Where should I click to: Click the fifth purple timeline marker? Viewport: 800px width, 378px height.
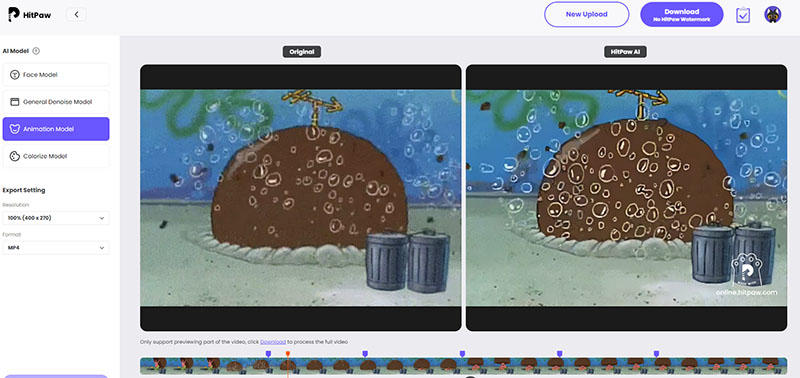(656, 354)
